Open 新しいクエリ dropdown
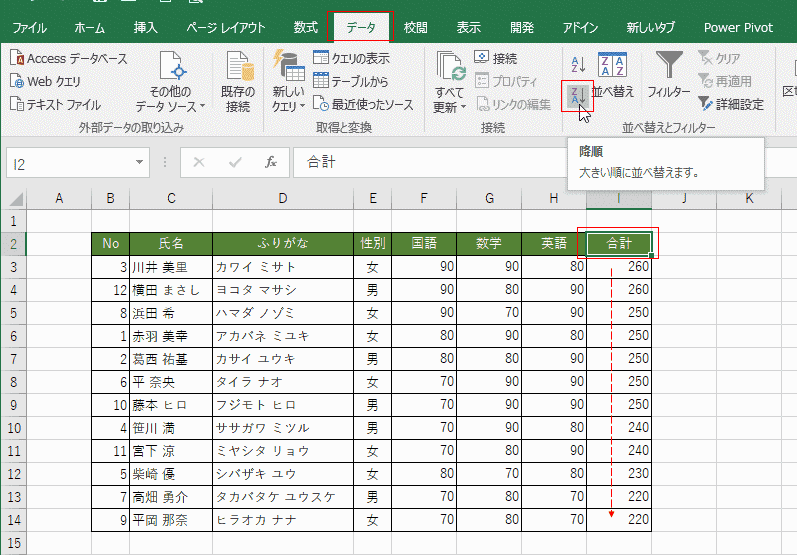This screenshot has width=797, height=555. (x=288, y=81)
